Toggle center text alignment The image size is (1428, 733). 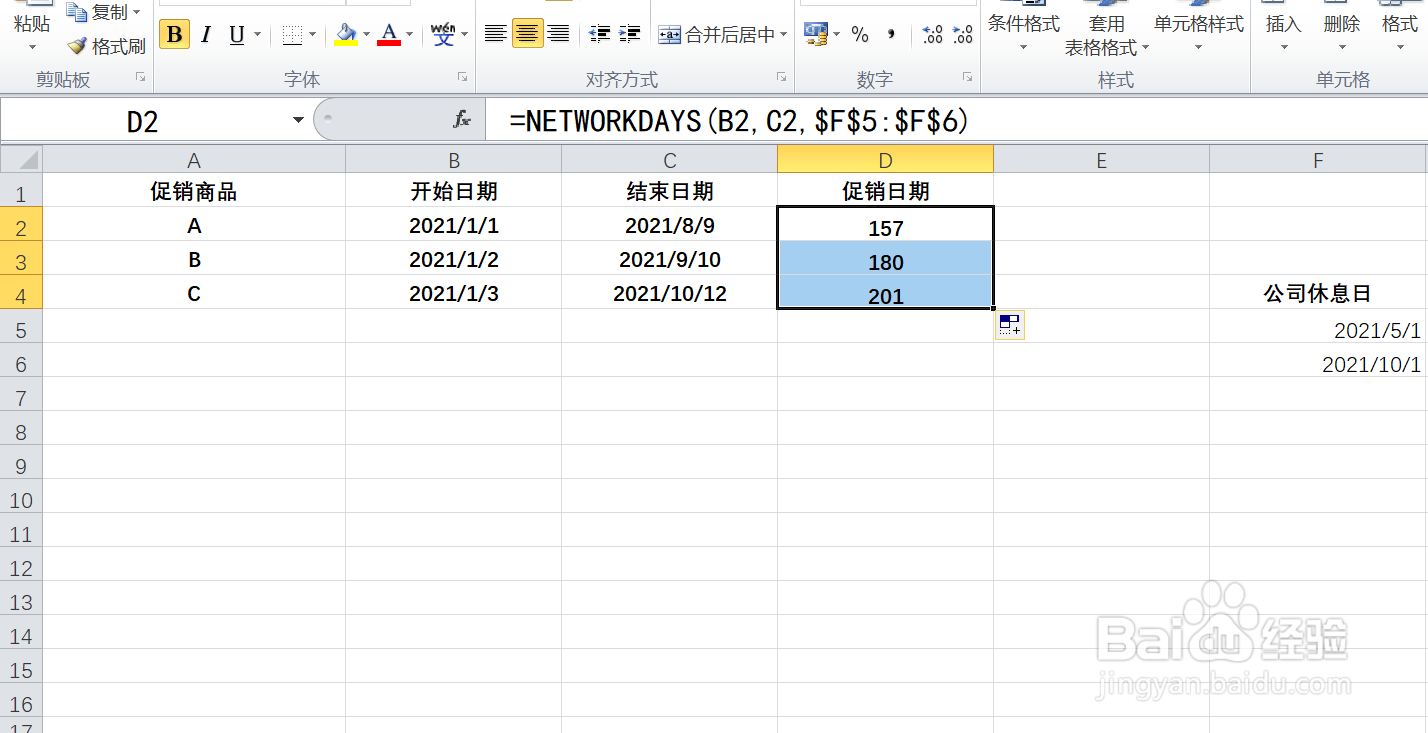click(x=528, y=34)
